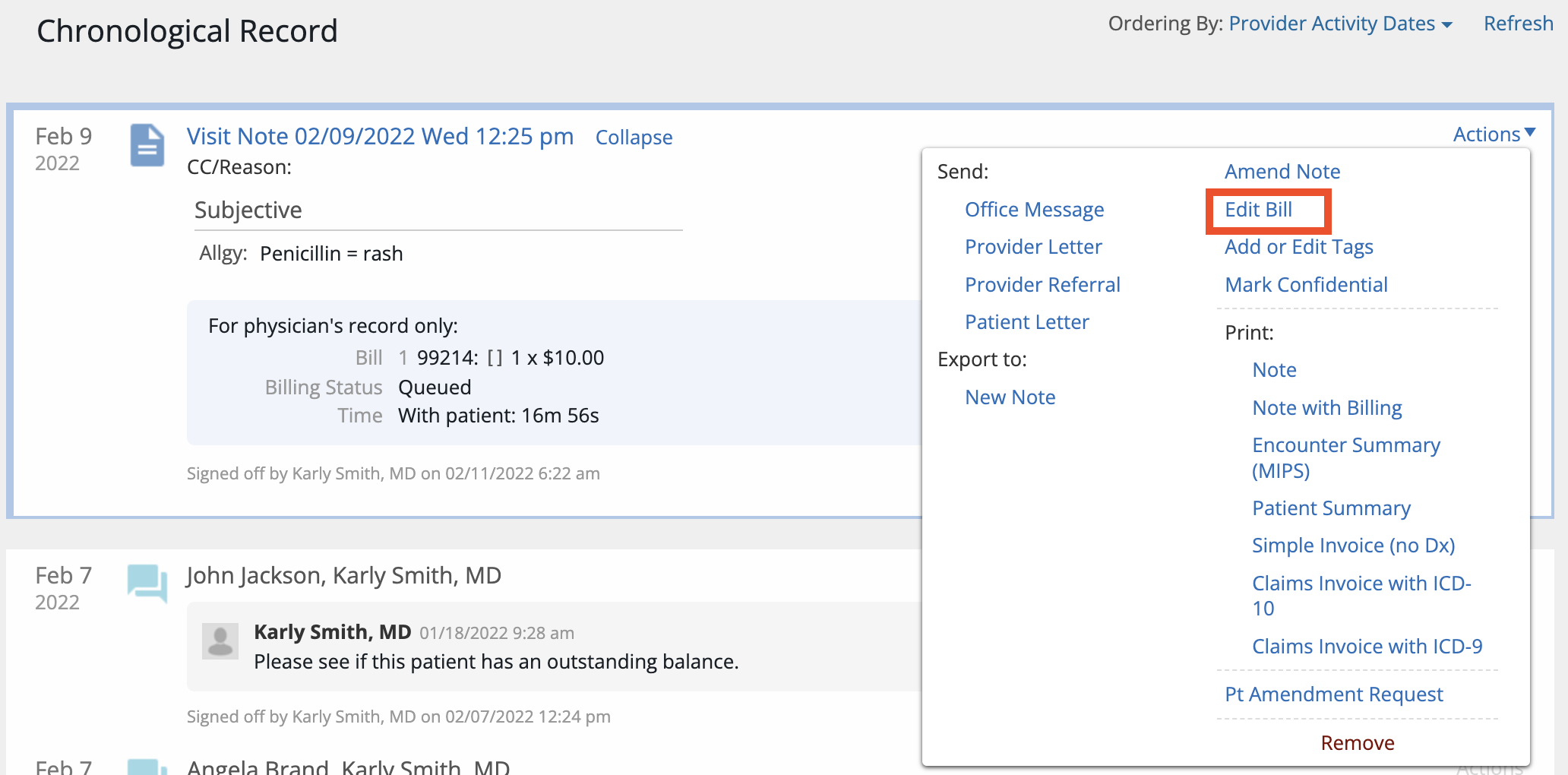Send an Office Message from the menu
This screenshot has width=1568, height=775.
pos(1035,209)
